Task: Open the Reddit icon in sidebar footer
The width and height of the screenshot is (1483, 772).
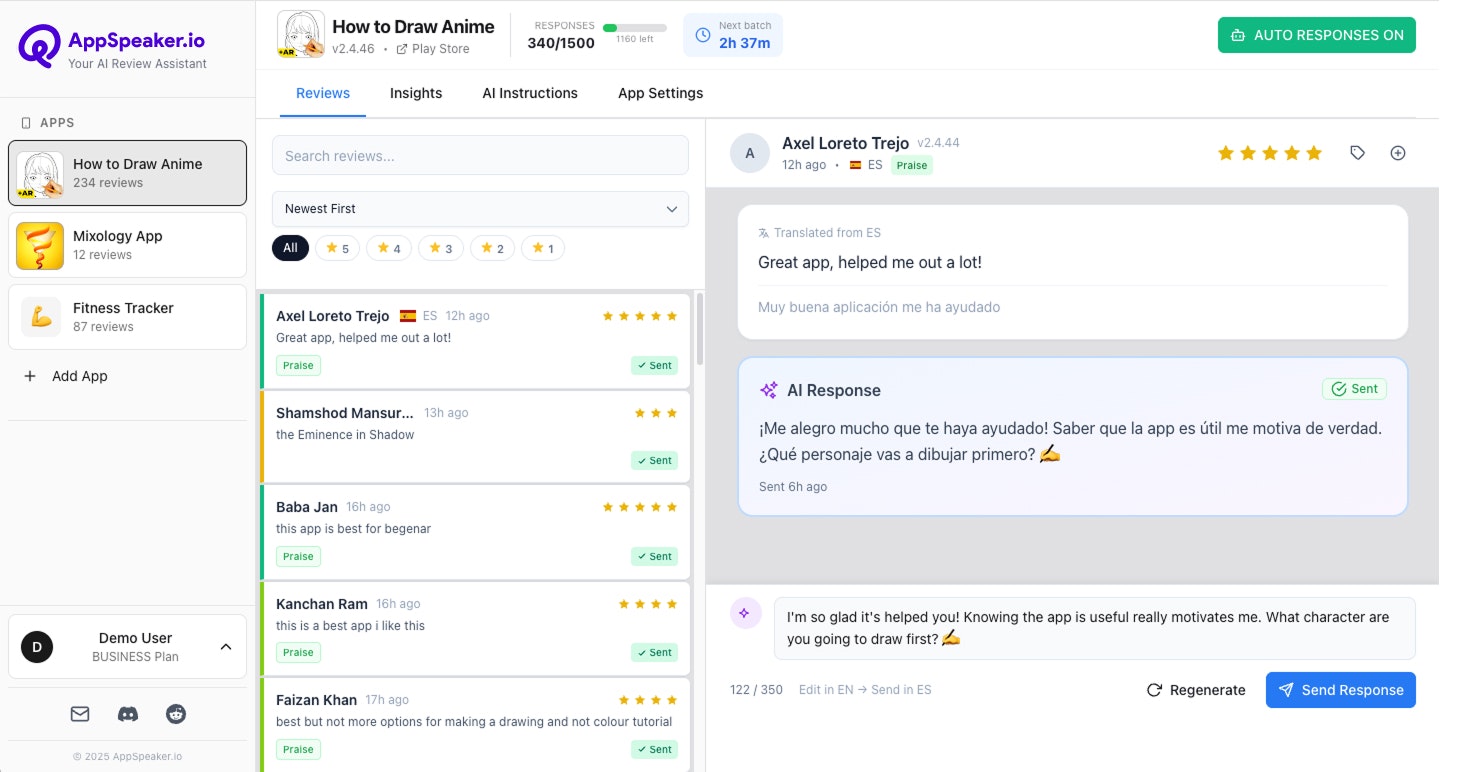Action: [176, 713]
